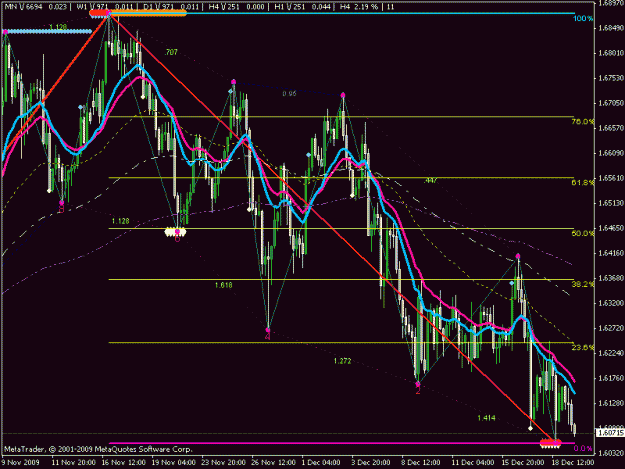The height and width of the screenshot is (469, 625).
Task: Select the 61.8% retracement label
Action: tap(582, 182)
